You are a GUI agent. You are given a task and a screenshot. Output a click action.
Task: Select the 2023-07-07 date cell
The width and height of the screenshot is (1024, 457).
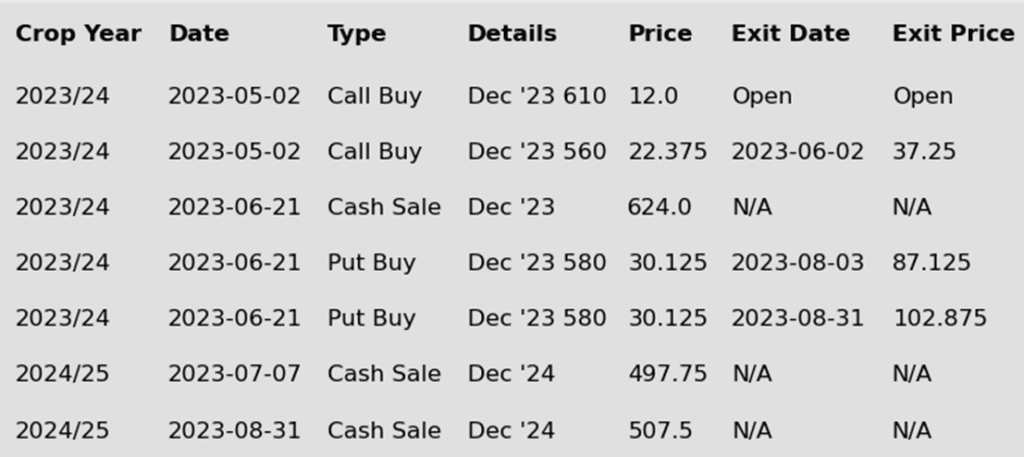[234, 373]
